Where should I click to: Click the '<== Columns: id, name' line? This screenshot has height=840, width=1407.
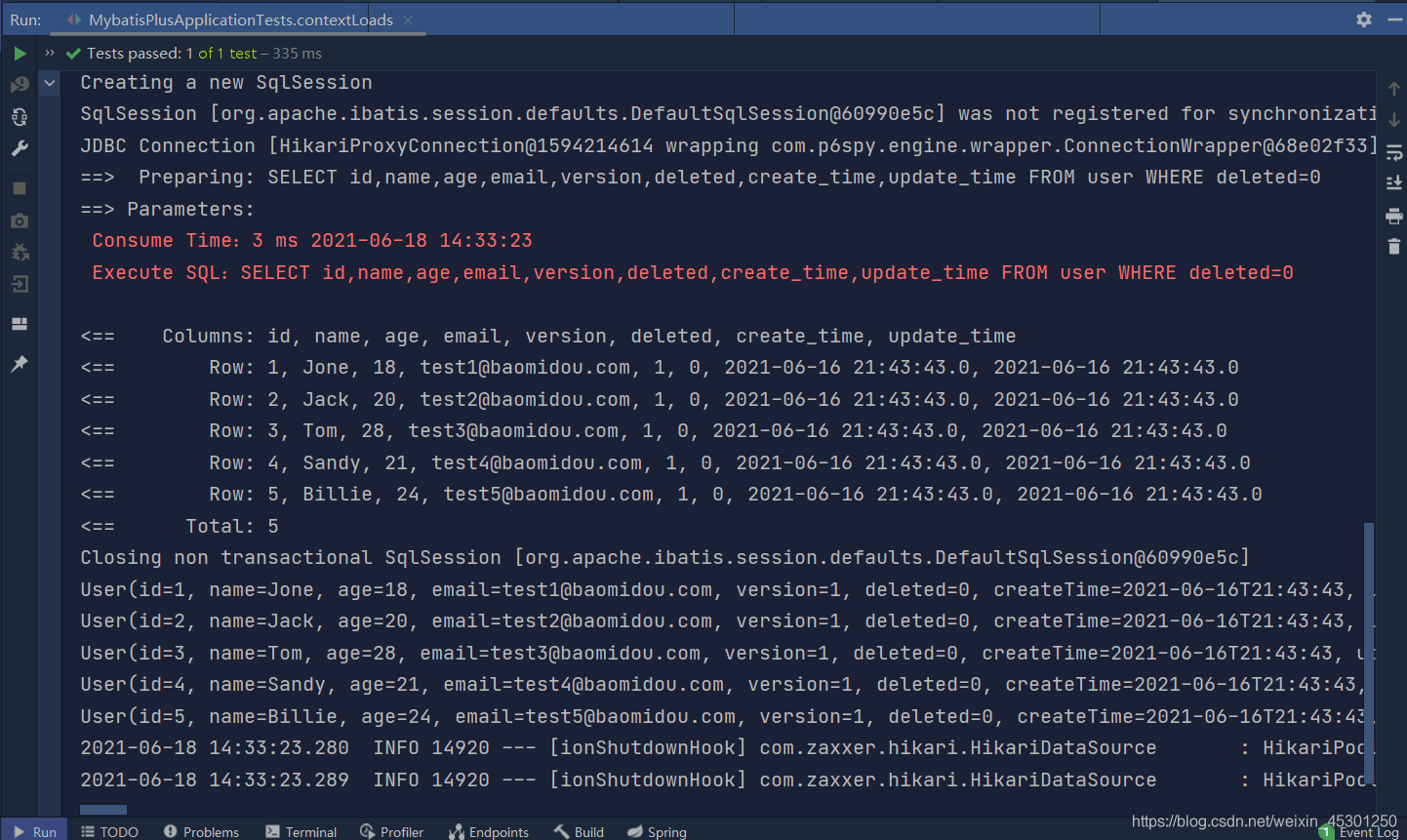point(548,337)
